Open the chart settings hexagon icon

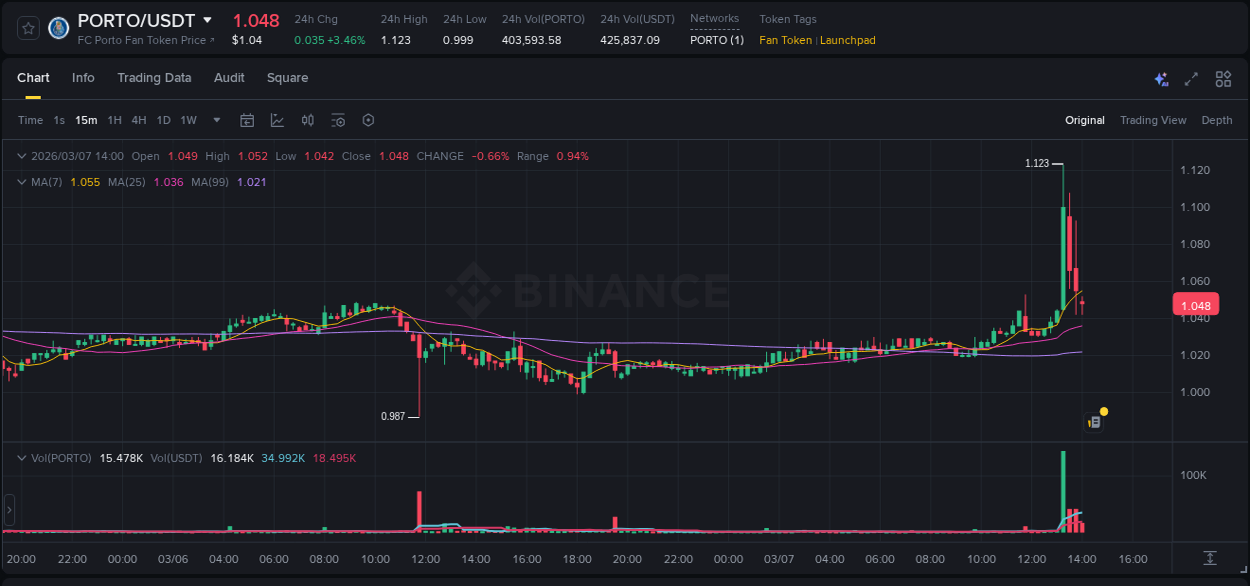coord(367,120)
